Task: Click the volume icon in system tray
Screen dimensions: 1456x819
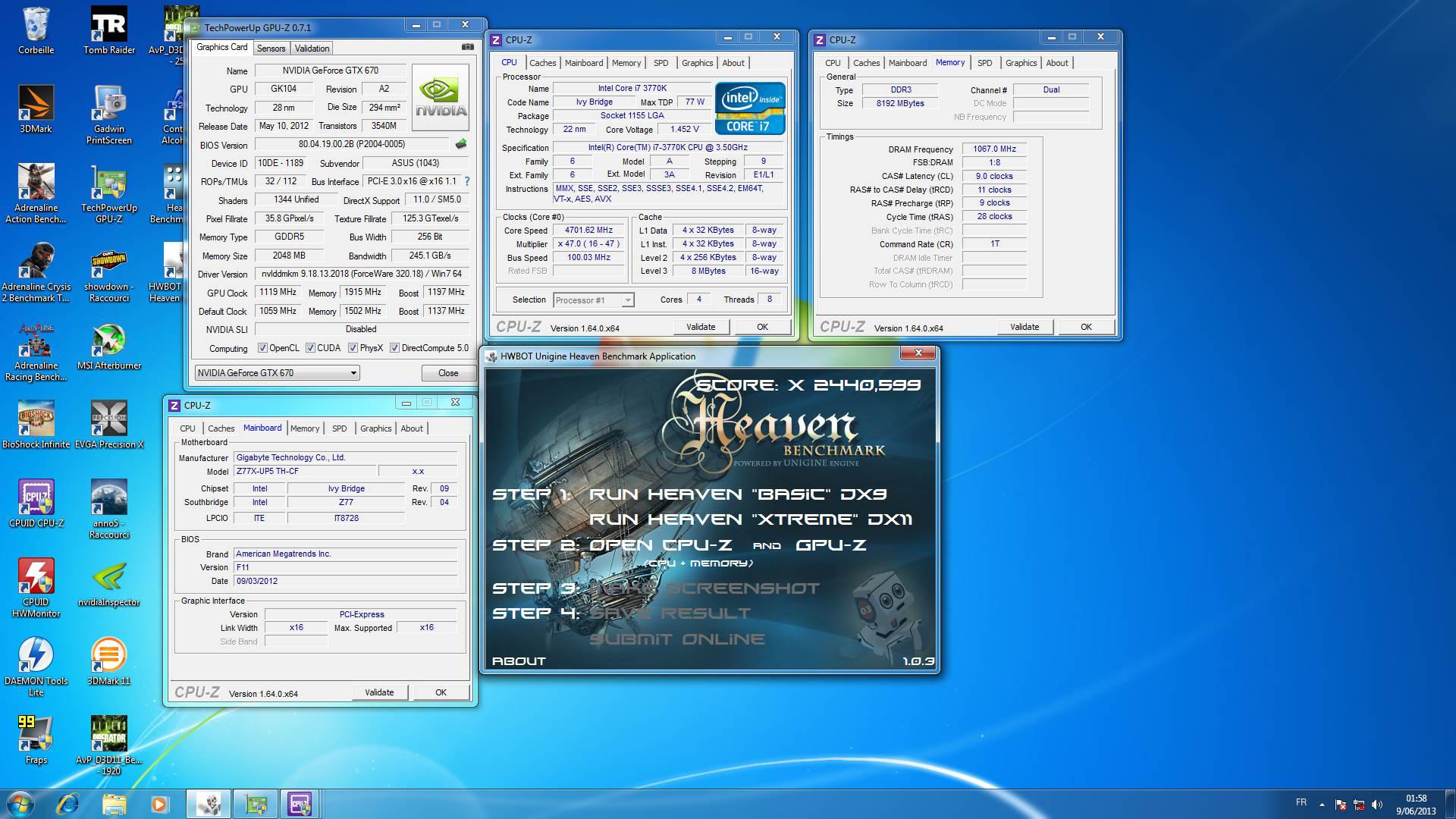Action: click(x=1377, y=805)
